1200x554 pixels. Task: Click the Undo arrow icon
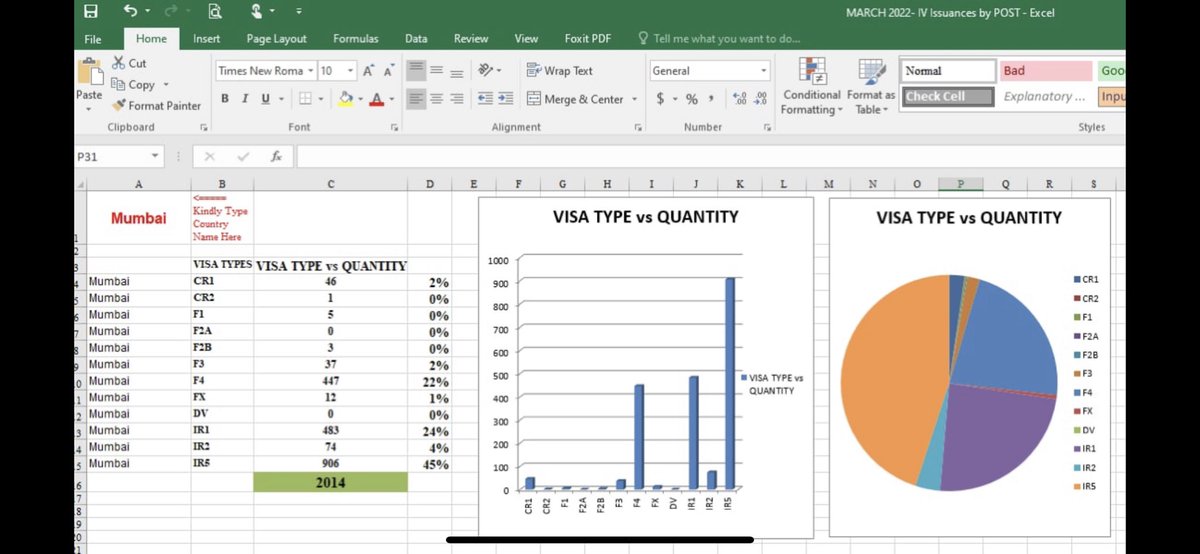point(130,12)
